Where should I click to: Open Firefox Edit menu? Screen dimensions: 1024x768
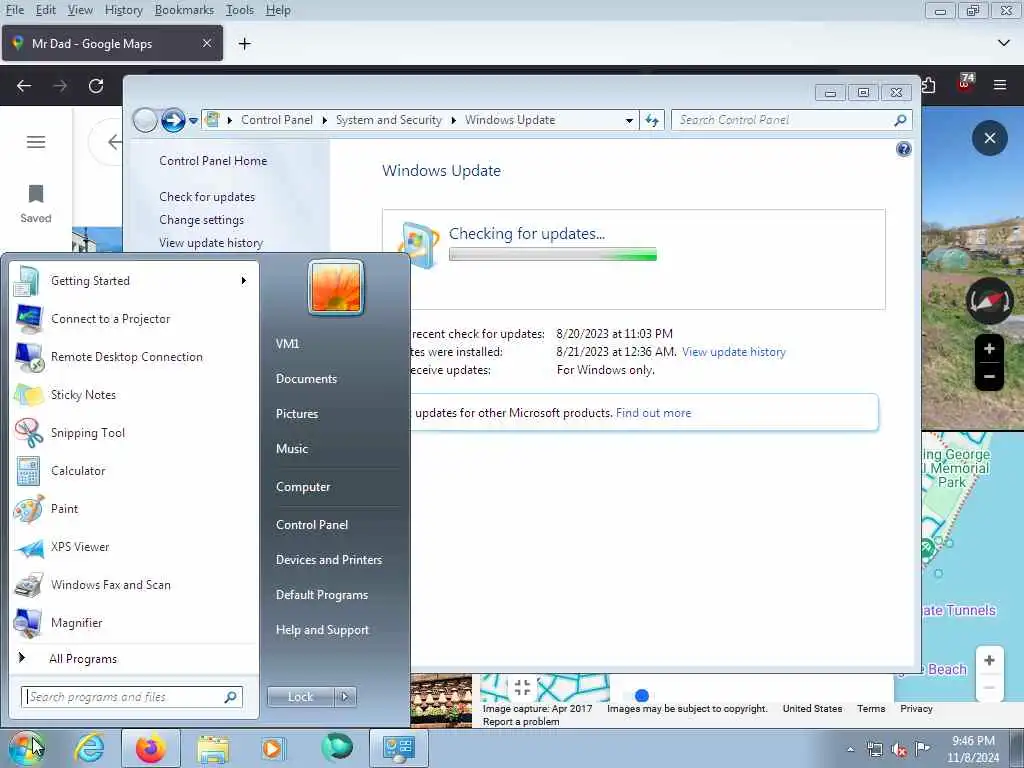tap(45, 10)
